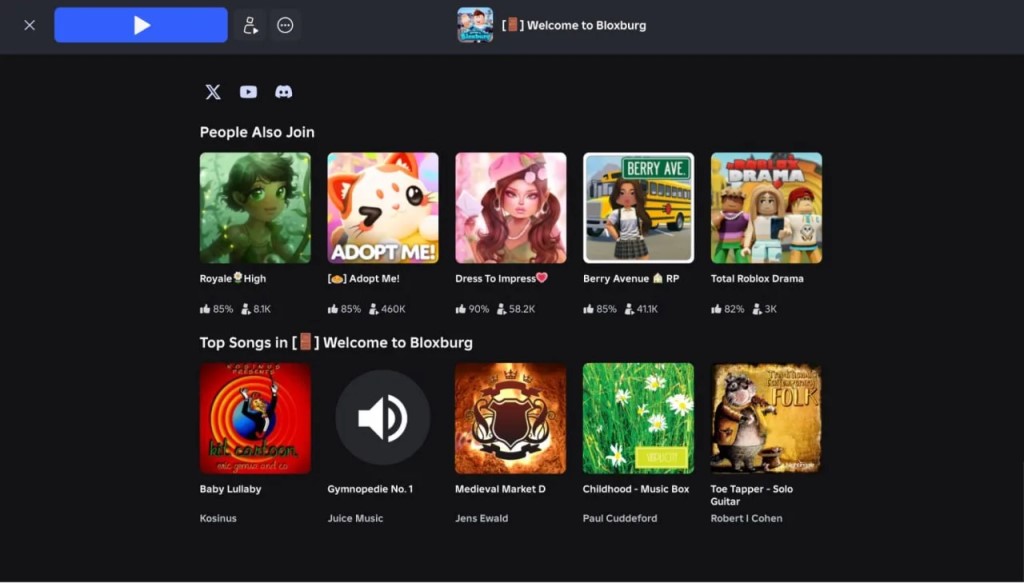Open the Total Roblox Drama game thumbnail
The image size is (1024, 583).
coord(767,208)
